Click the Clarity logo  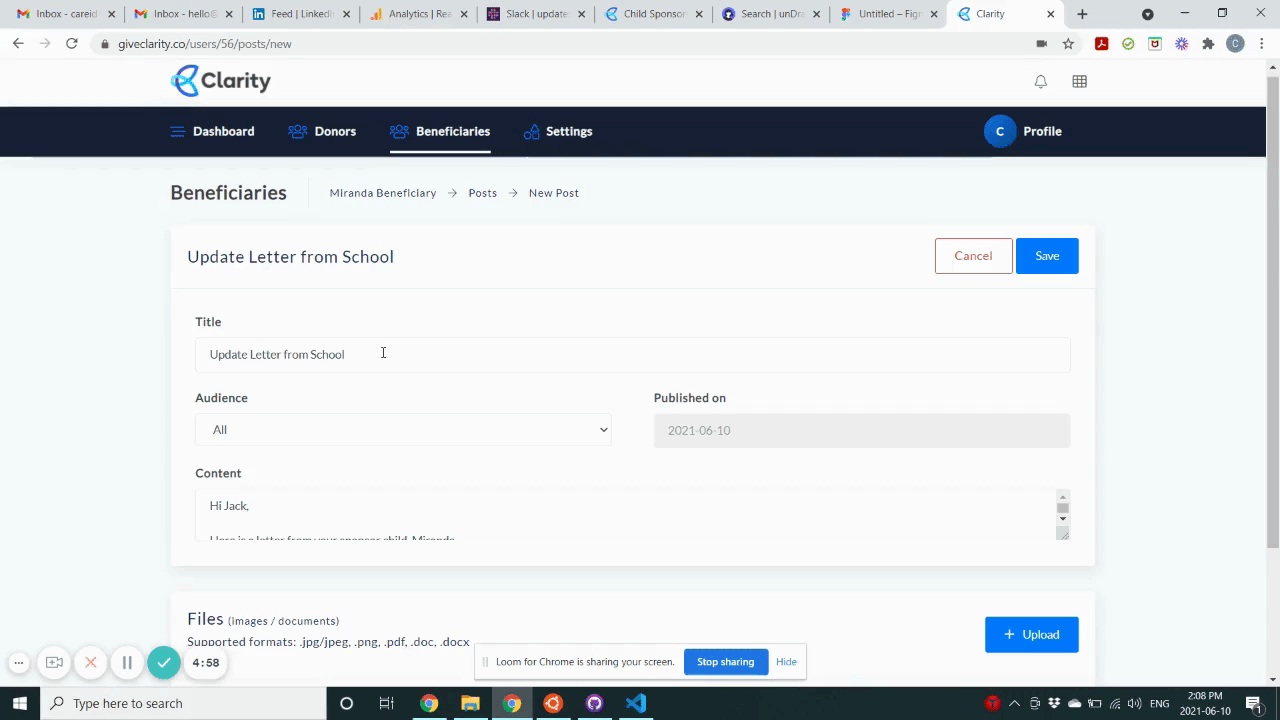(x=220, y=80)
